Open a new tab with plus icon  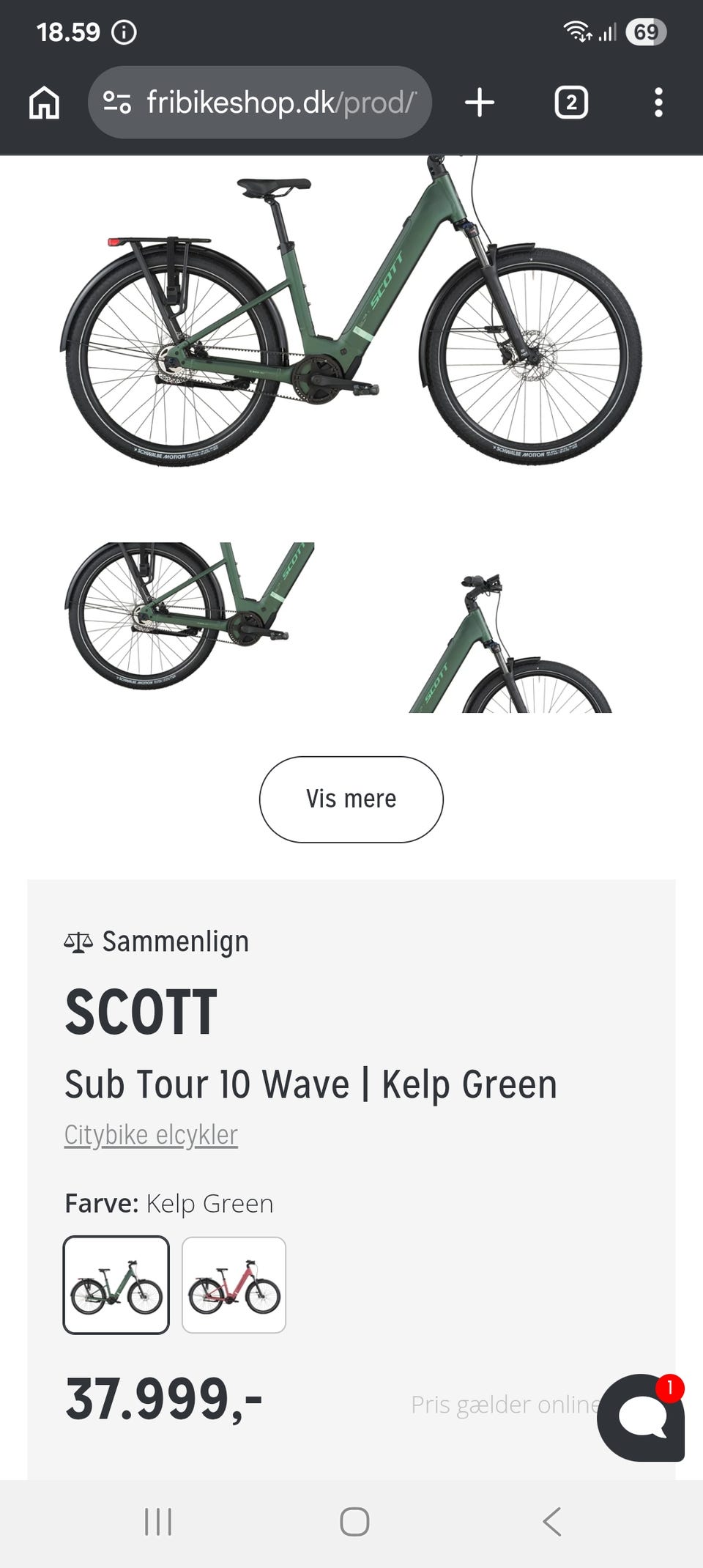click(x=480, y=103)
